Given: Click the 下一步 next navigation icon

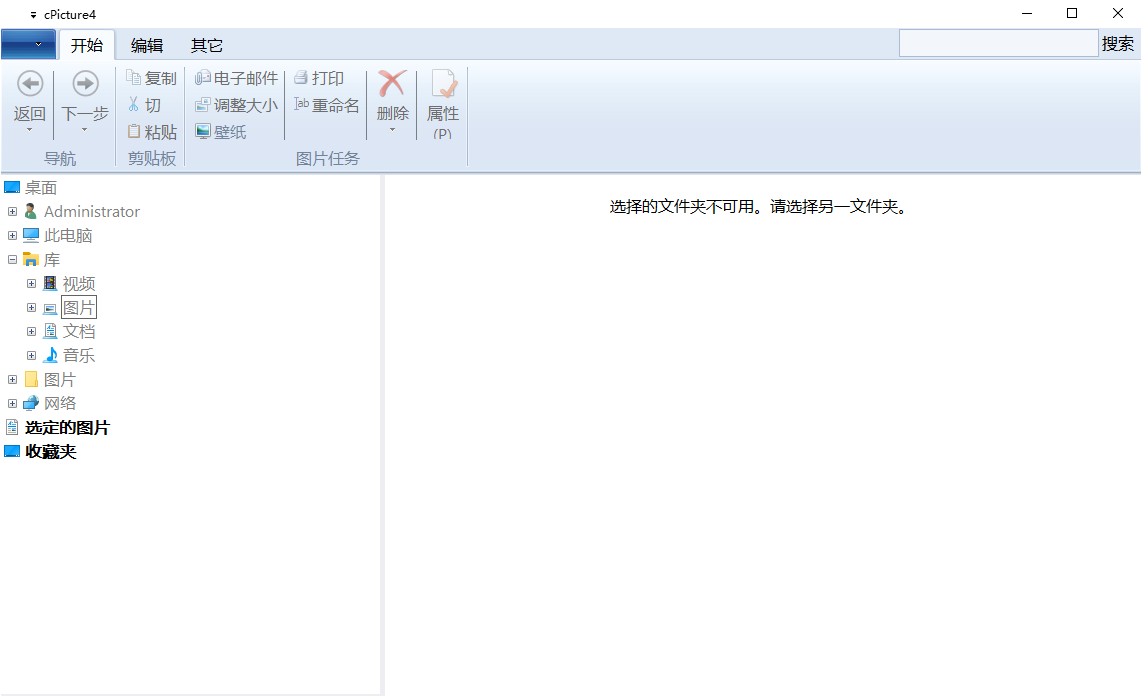Looking at the screenshot, I should pyautogui.click(x=83, y=83).
